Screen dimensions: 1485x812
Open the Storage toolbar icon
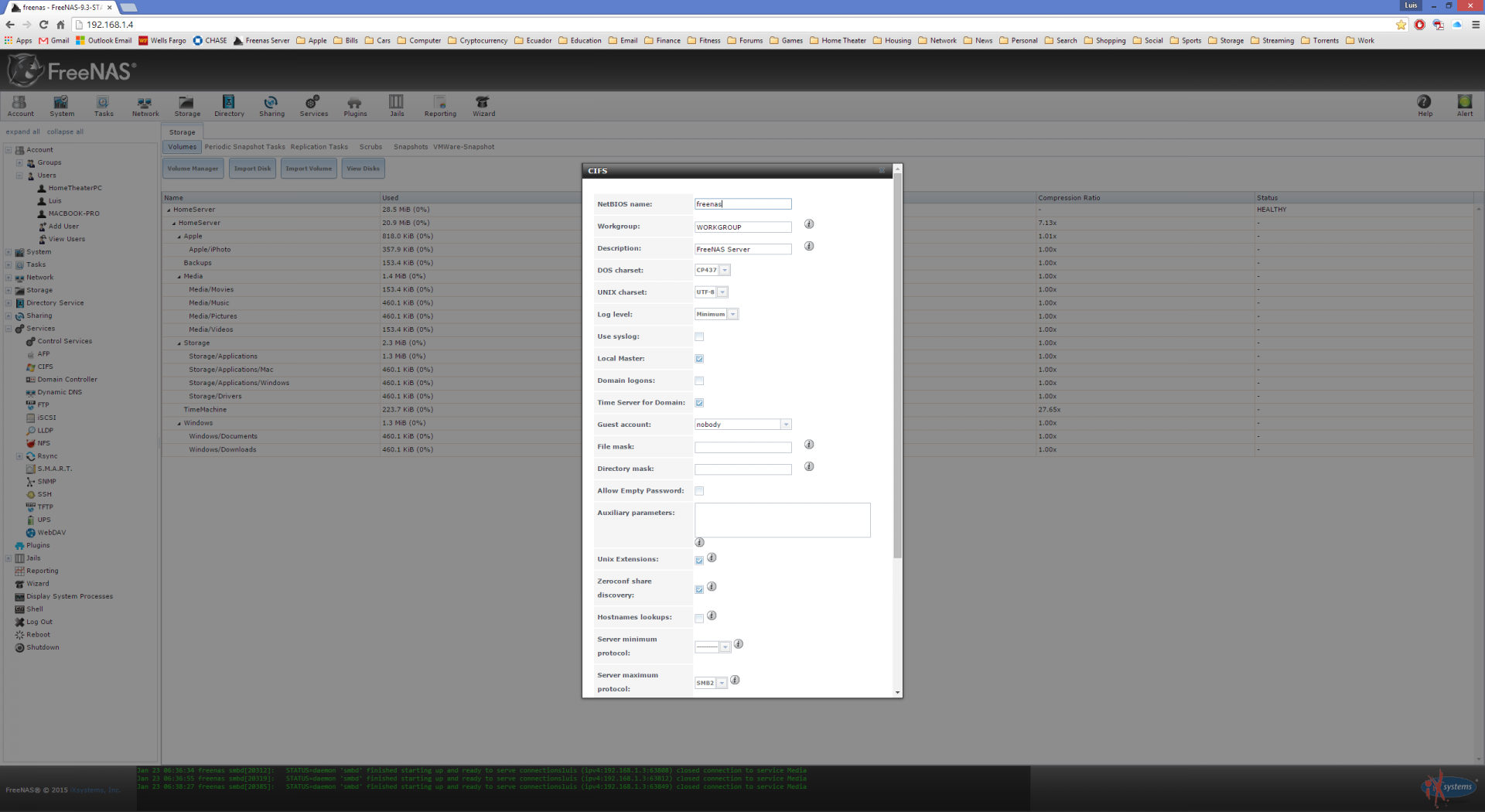click(187, 106)
